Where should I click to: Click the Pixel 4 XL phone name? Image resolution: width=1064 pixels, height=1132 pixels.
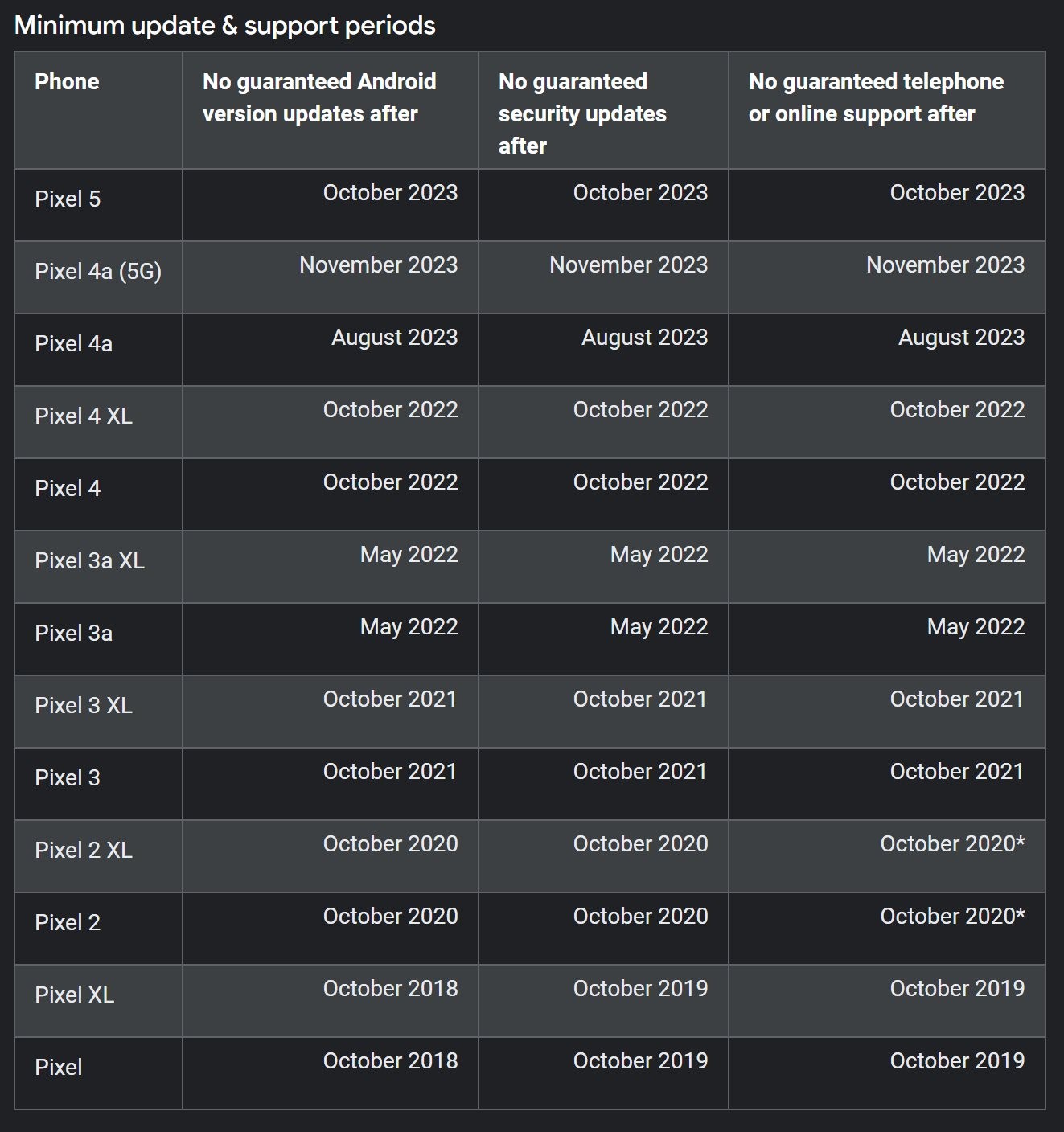pos(84,416)
